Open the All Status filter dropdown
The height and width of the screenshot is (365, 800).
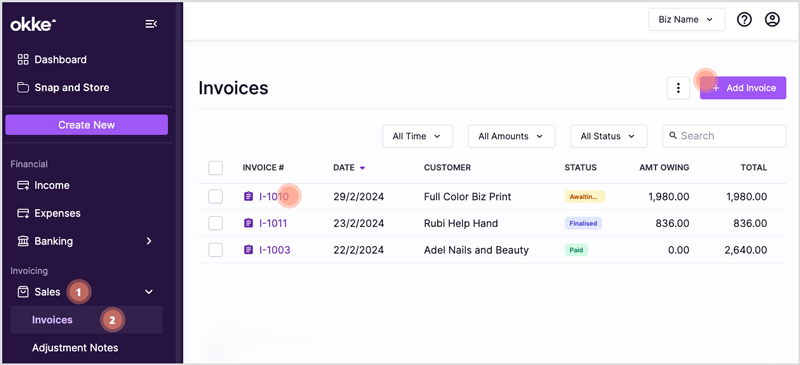pyautogui.click(x=608, y=136)
